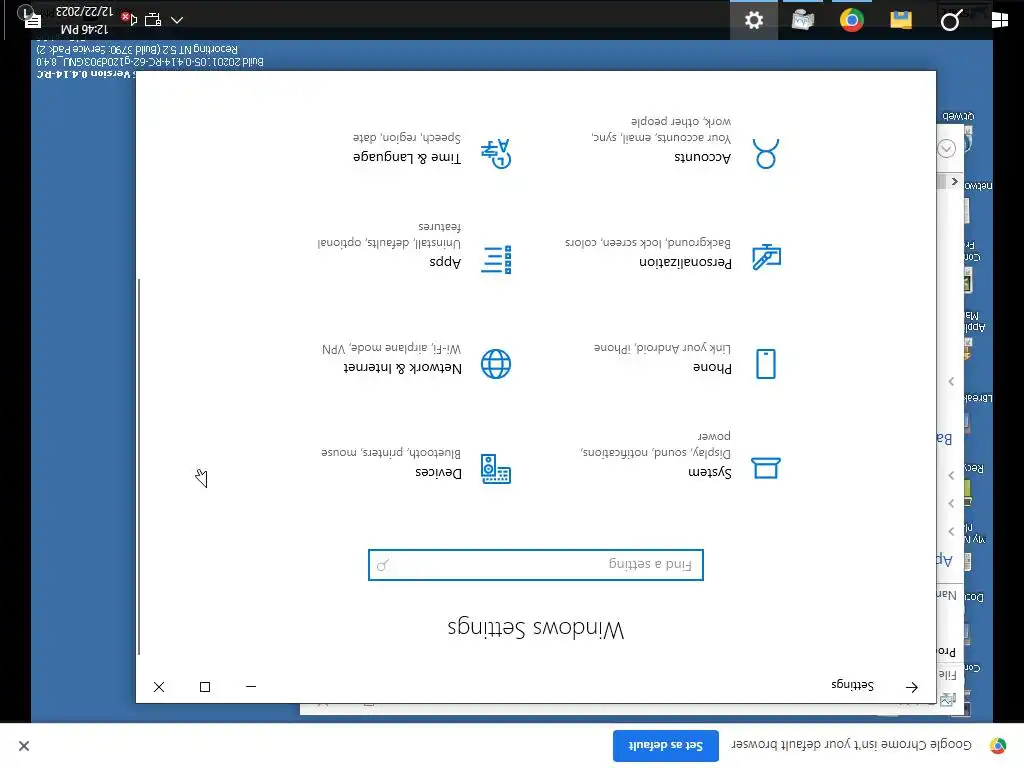This screenshot has height=768, width=1024.
Task: Click 'Link your Android, iPhone' description text
Action: click(662, 347)
